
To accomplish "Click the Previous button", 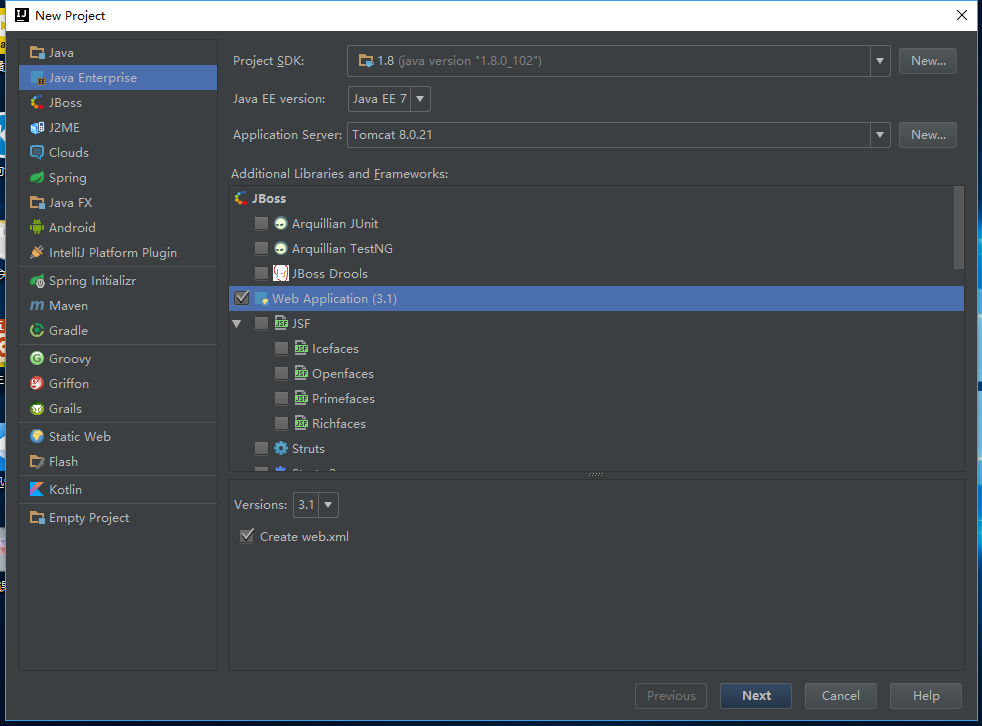I will click(671, 696).
